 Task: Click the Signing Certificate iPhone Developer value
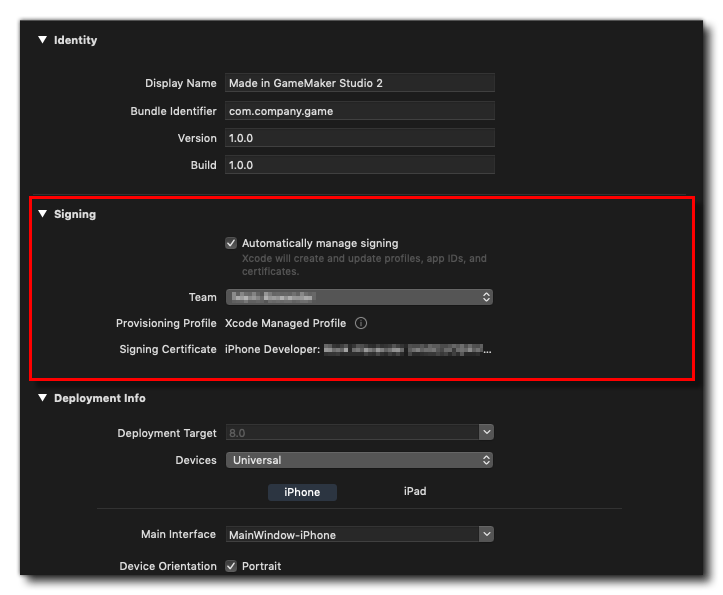(x=358, y=349)
